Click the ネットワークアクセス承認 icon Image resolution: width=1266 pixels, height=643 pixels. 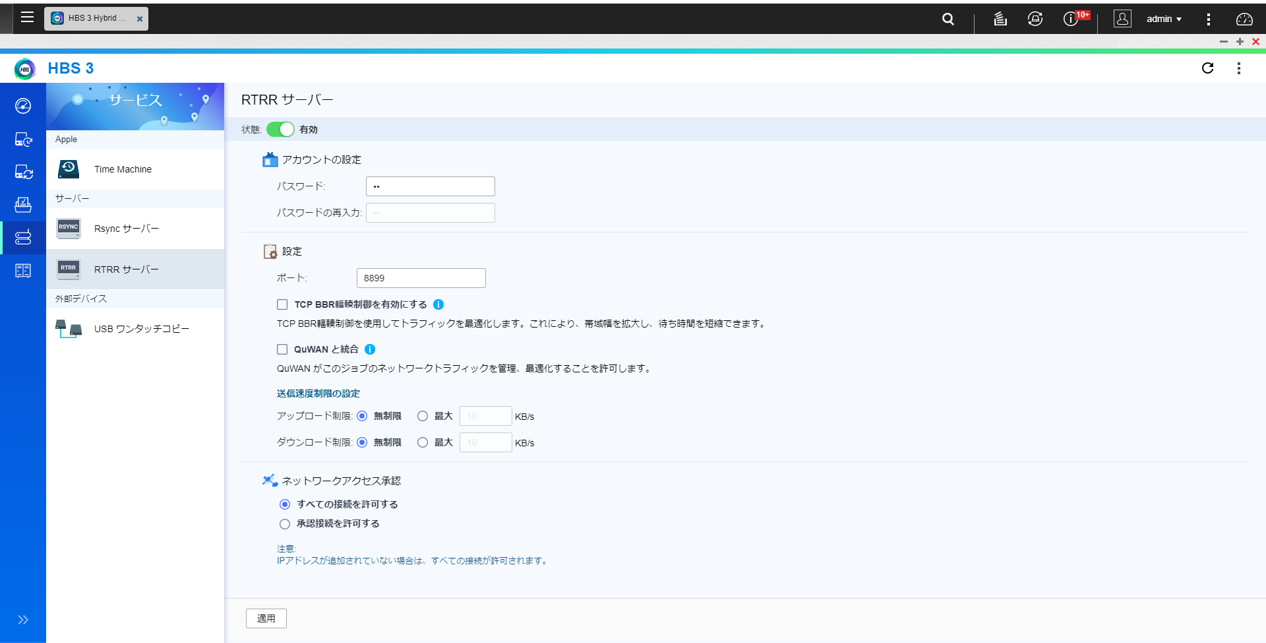point(269,481)
